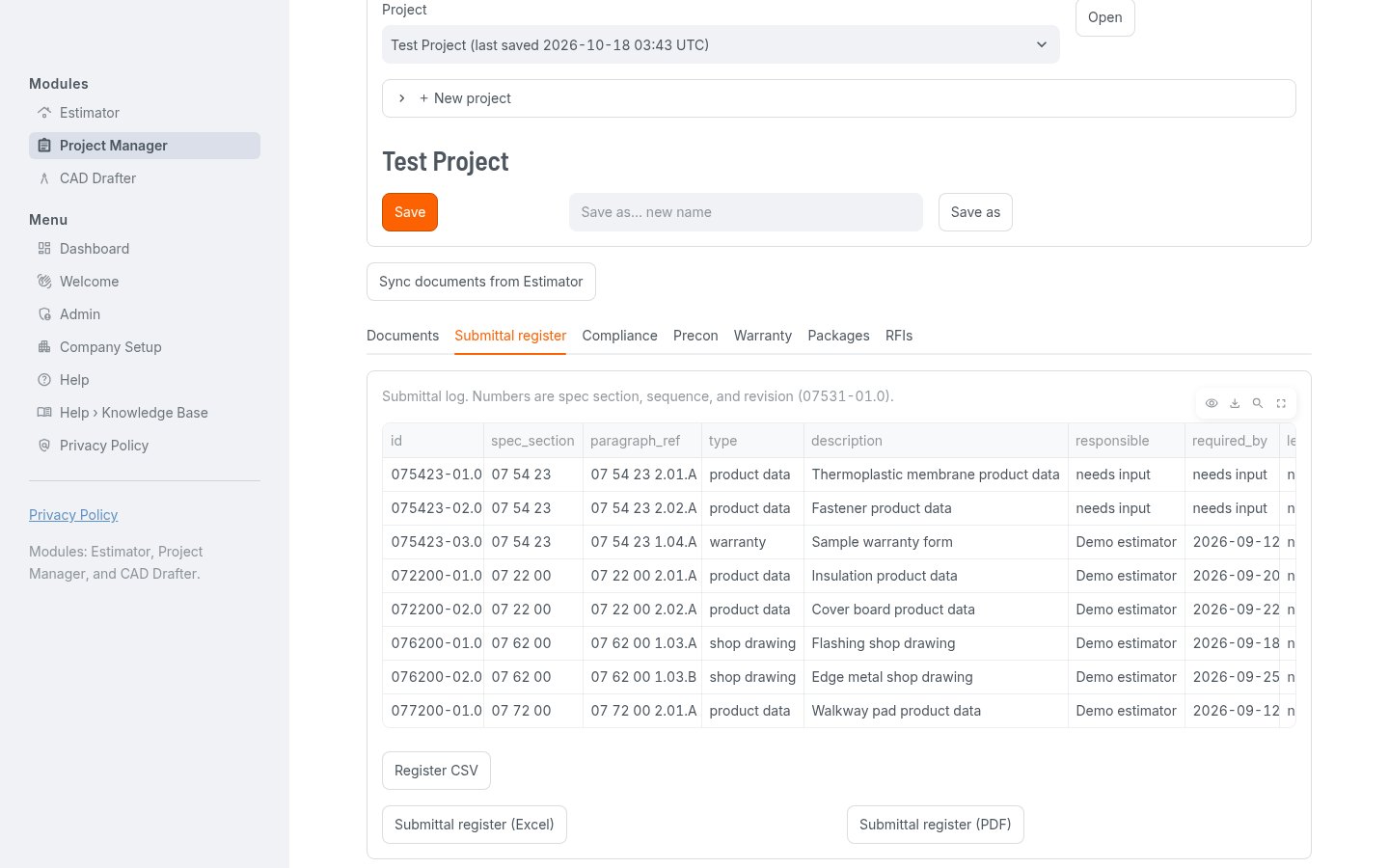Viewport: 1389px width, 868px height.
Task: Click the Knowledge Base book icon
Action: point(44,413)
